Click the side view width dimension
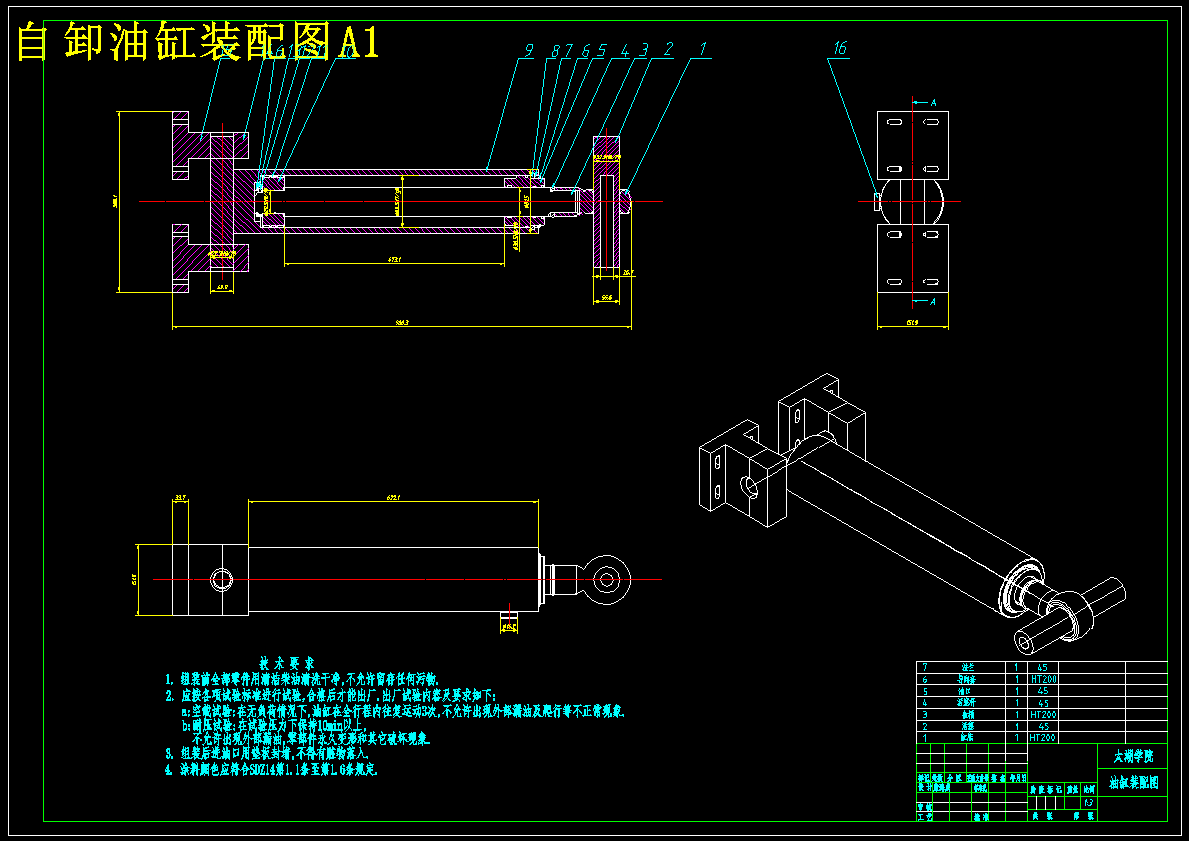Image resolution: width=1189 pixels, height=841 pixels. click(912, 323)
